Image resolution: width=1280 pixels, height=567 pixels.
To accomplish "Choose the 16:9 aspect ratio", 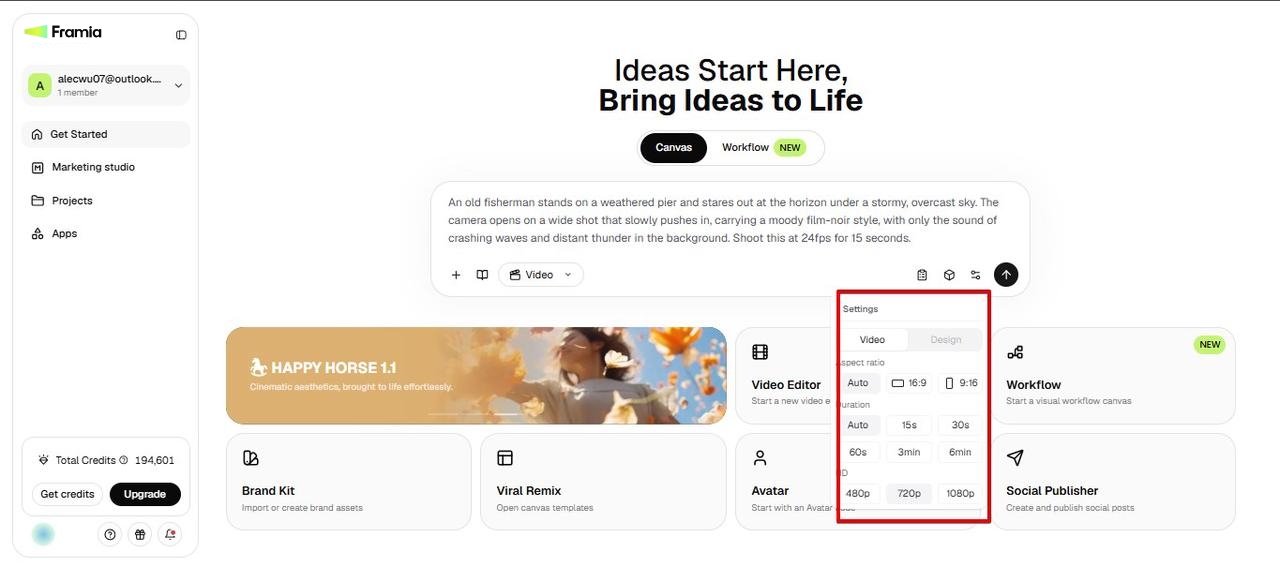I will click(909, 383).
